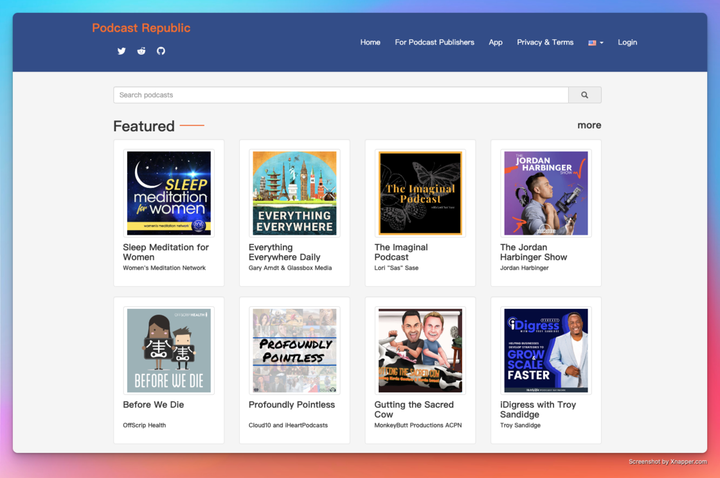Open Privacy & Terms page
This screenshot has width=720, height=478.
pos(545,43)
